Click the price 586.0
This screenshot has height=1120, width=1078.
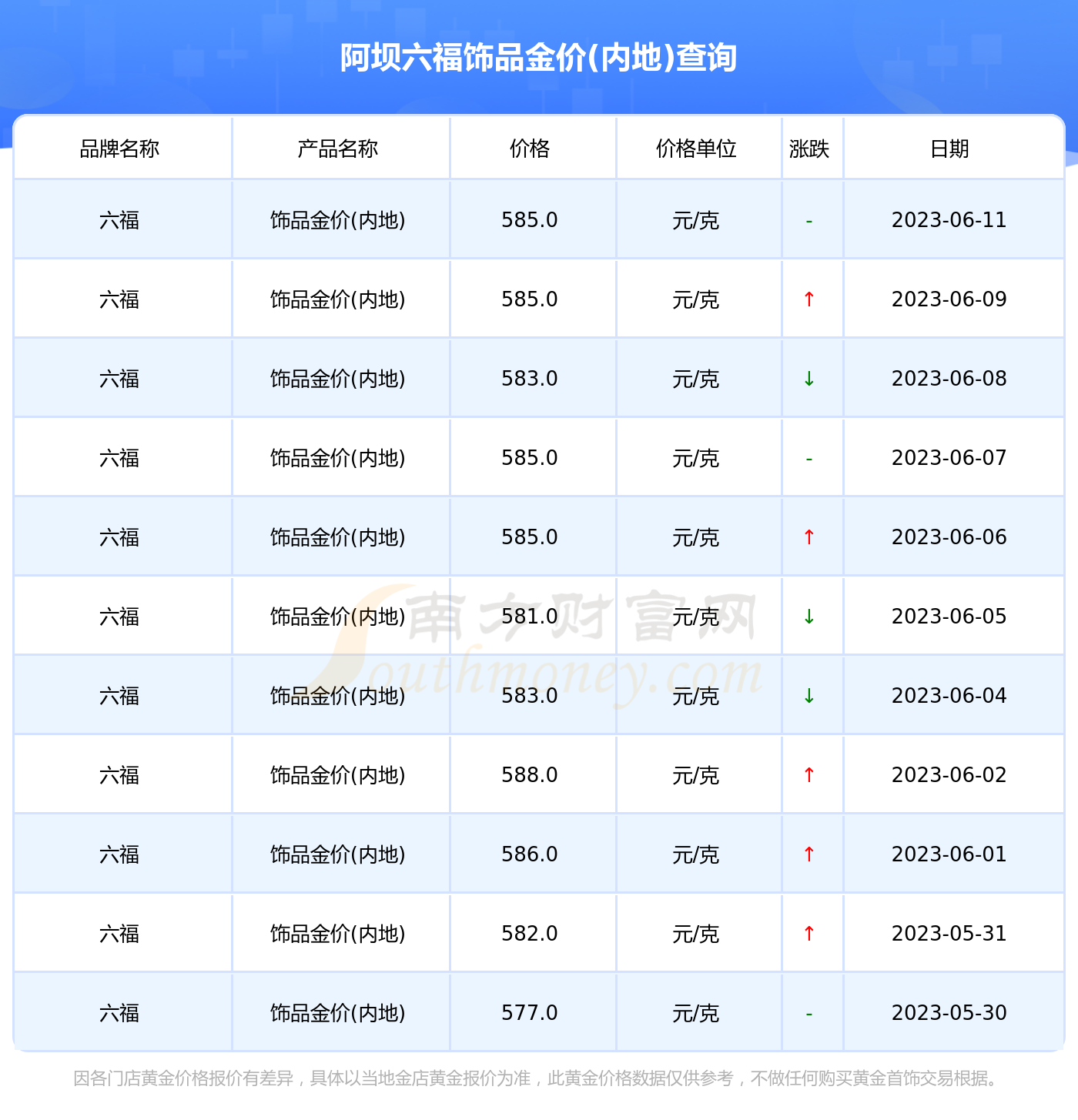click(x=530, y=854)
